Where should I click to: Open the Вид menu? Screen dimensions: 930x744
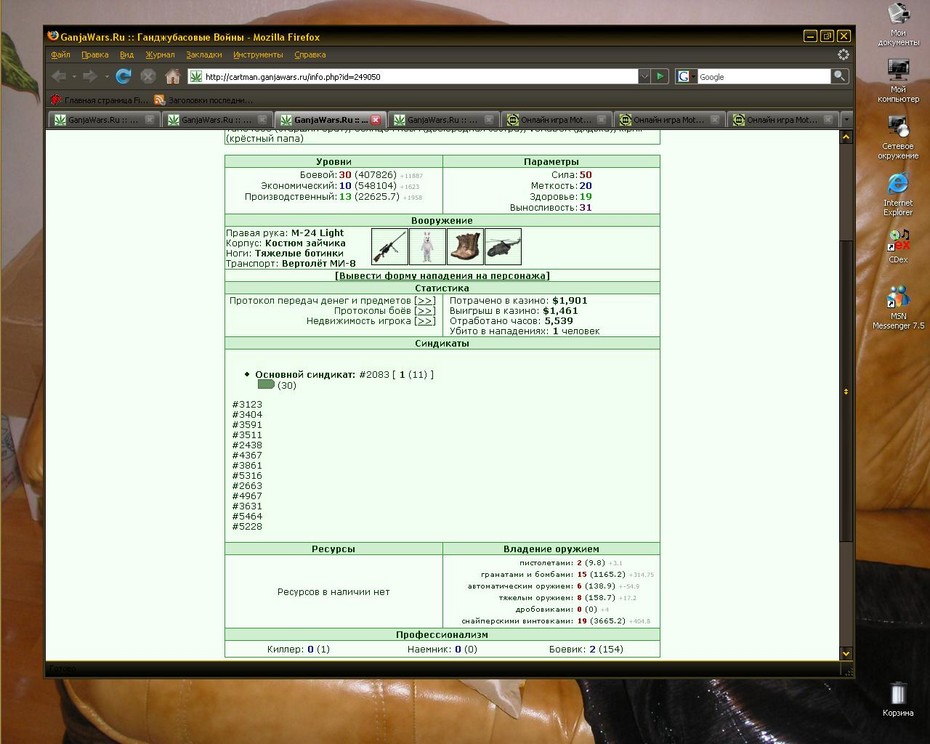pyautogui.click(x=127, y=55)
